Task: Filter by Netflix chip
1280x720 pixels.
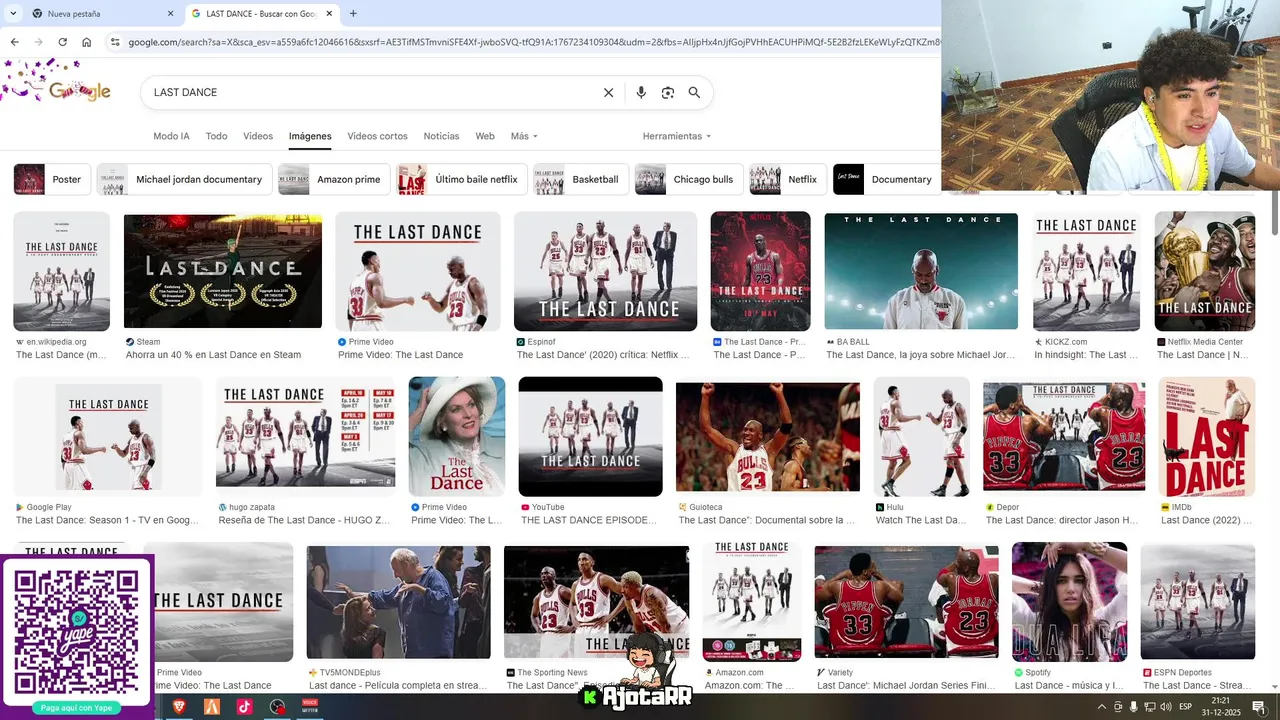Action: tap(788, 179)
